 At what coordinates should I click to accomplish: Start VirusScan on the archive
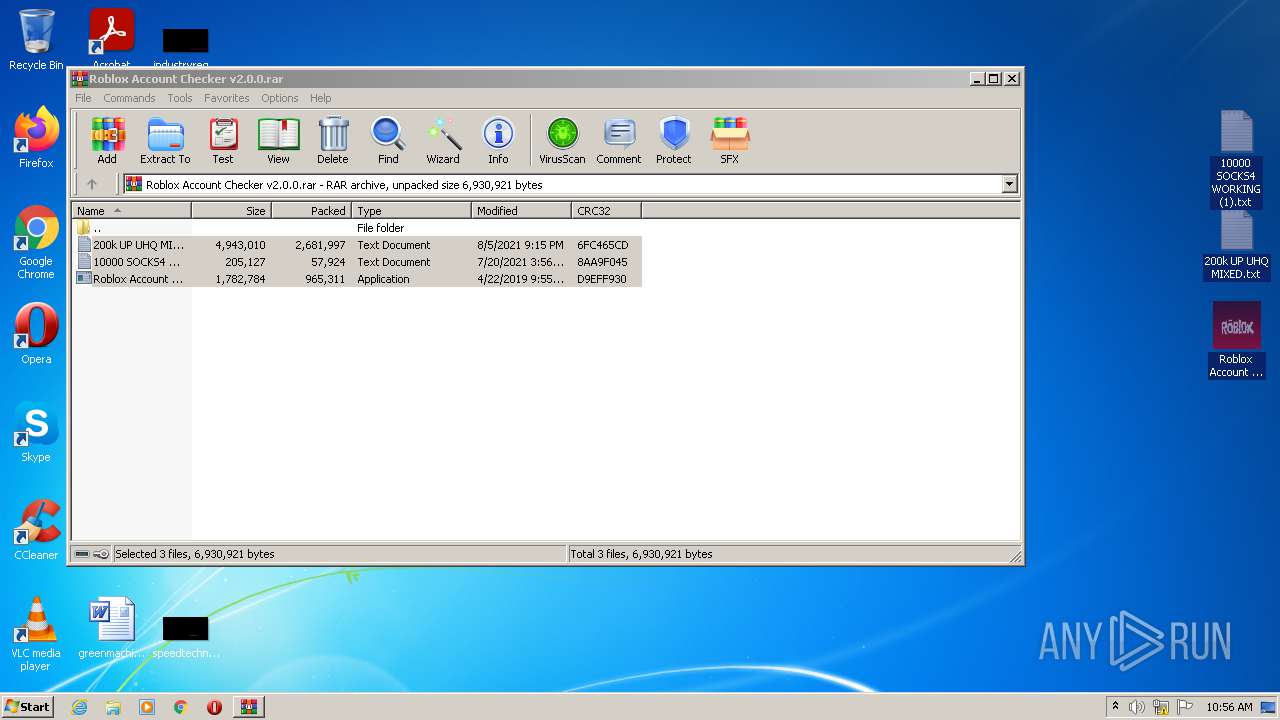point(562,140)
